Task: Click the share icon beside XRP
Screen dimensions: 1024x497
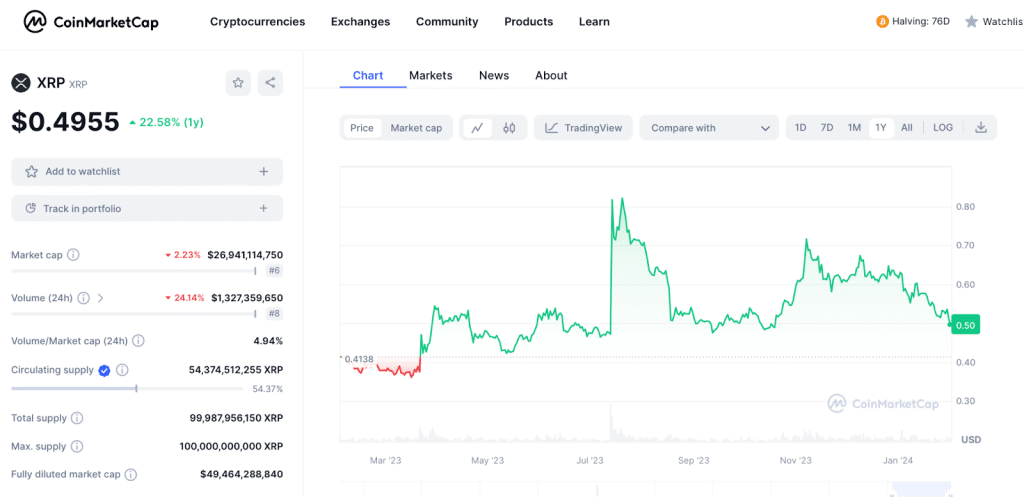Action: pyautogui.click(x=270, y=83)
